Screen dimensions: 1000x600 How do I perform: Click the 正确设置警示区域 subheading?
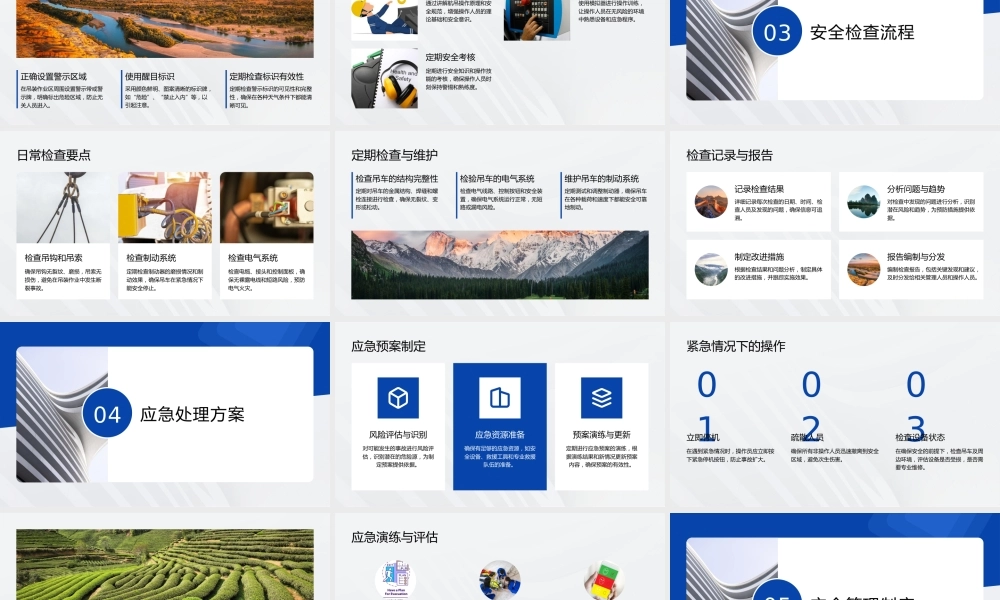tap(54, 77)
